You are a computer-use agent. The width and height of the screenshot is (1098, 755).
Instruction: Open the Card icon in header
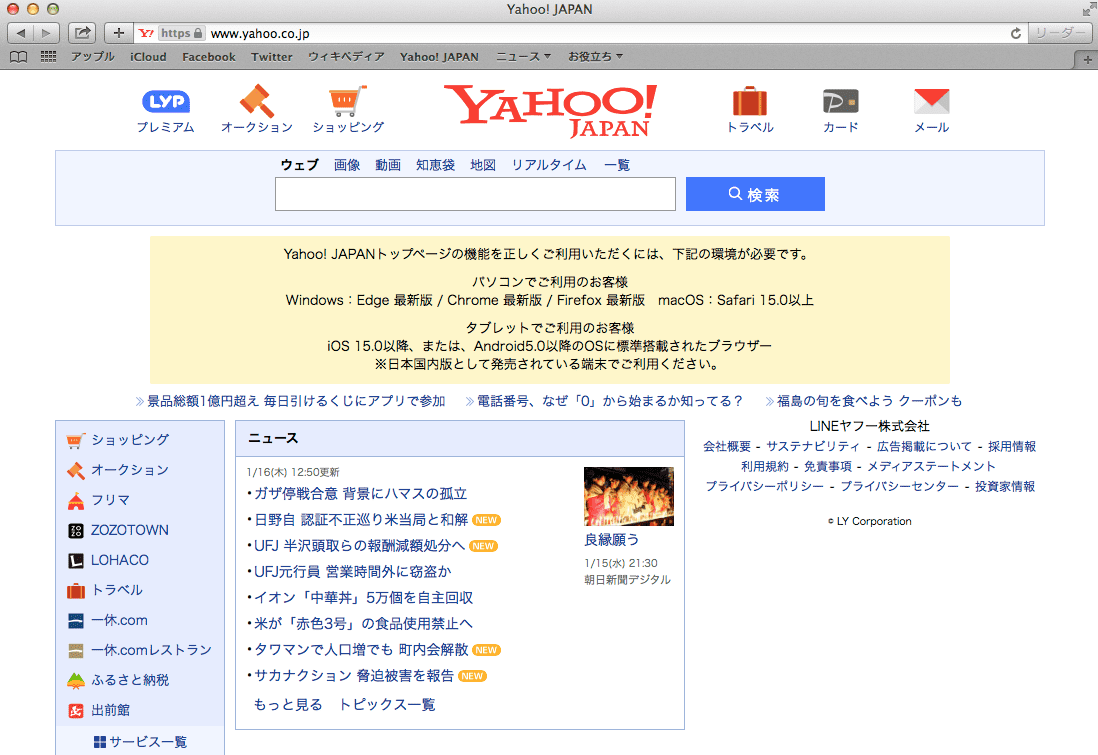840,102
